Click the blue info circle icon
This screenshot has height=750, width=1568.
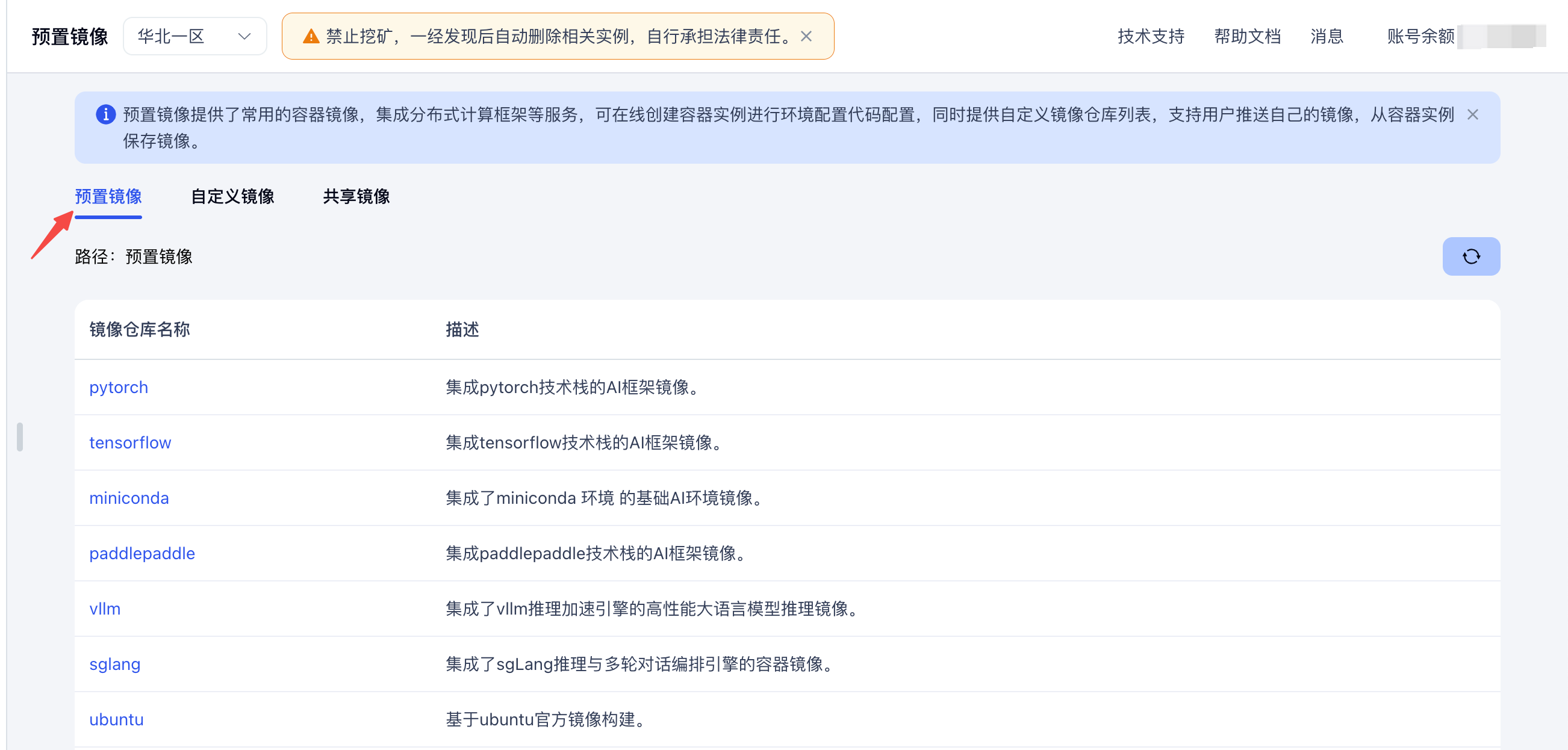coord(105,114)
